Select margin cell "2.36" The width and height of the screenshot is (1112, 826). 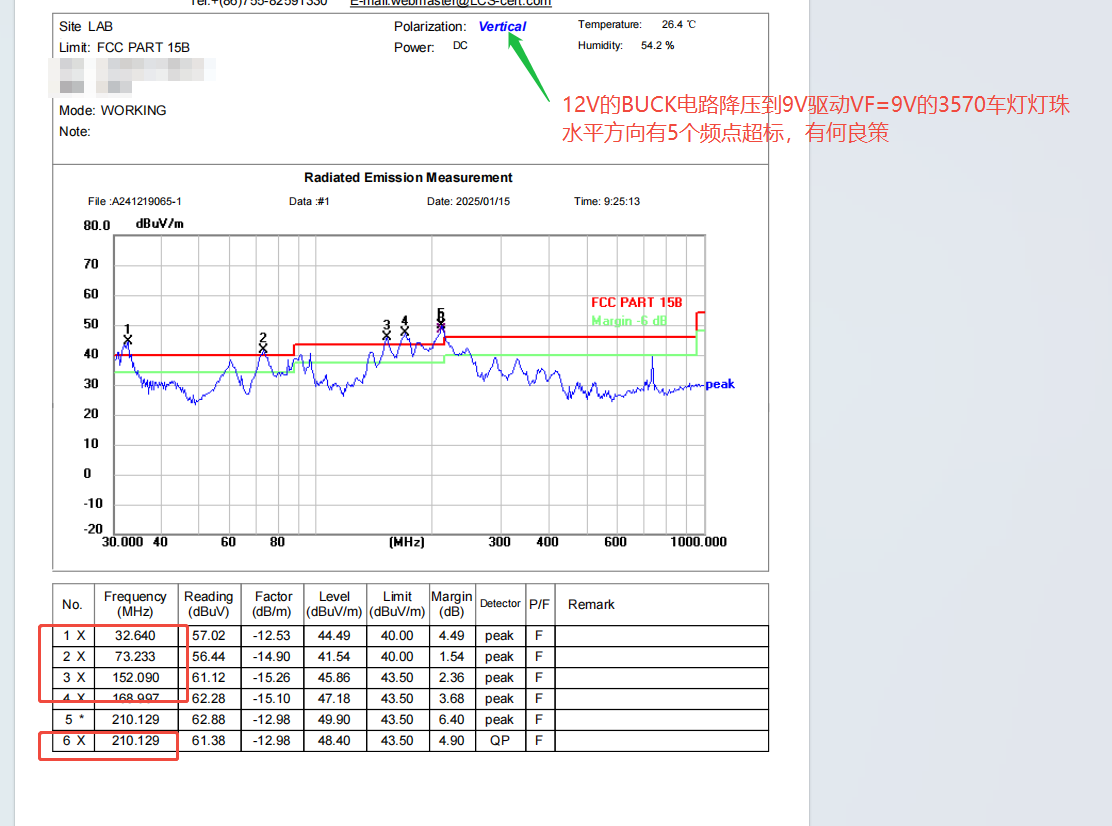452,678
